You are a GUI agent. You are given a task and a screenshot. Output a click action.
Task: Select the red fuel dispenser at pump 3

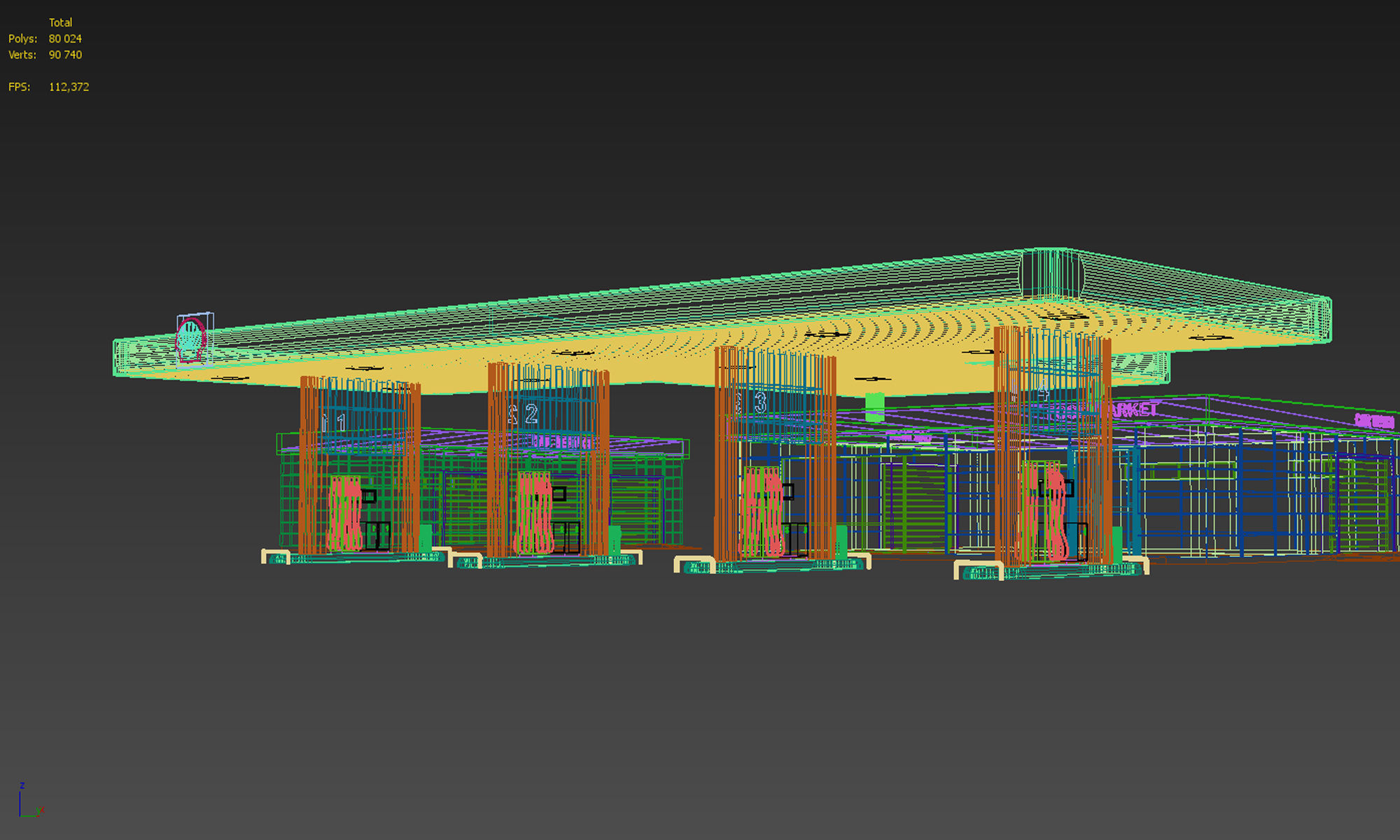[763, 512]
